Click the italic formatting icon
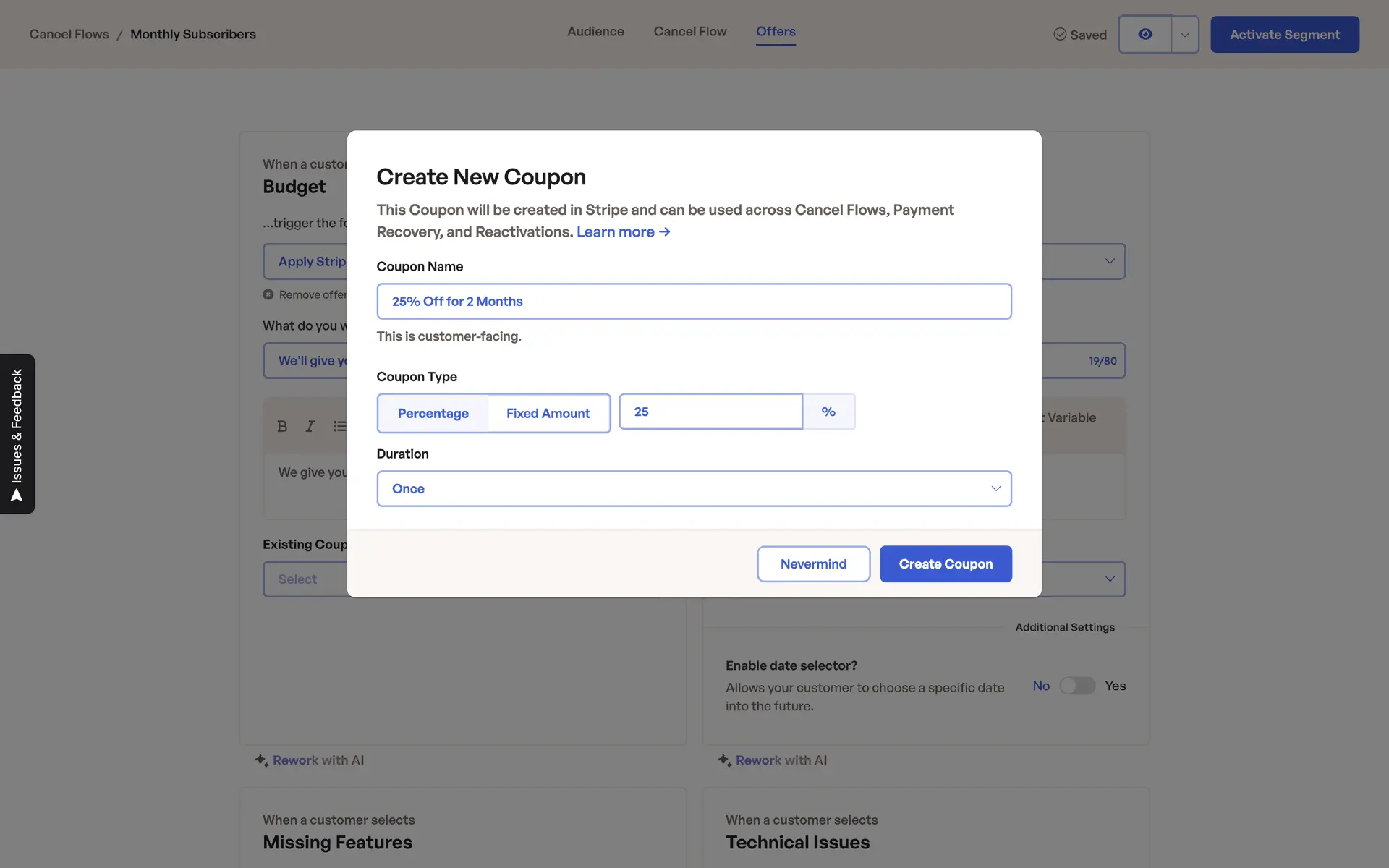The width and height of the screenshot is (1389, 868). click(310, 426)
